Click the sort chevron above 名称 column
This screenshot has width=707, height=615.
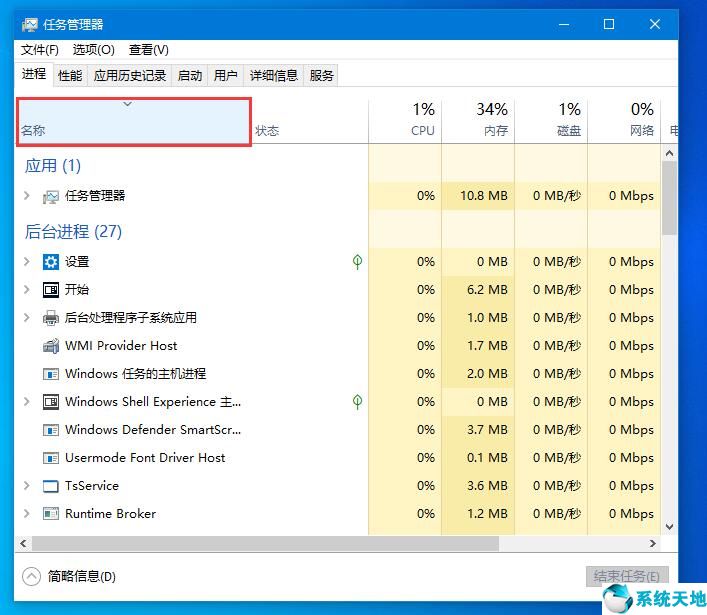point(128,104)
